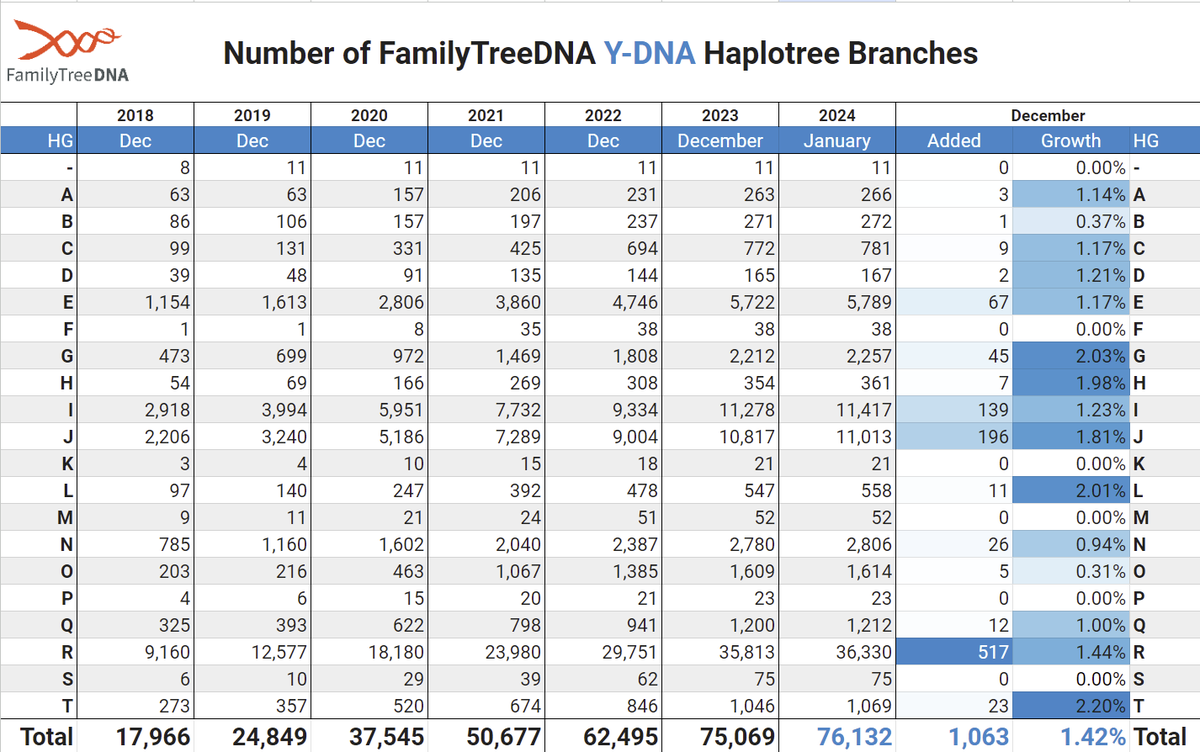Image resolution: width=1200 pixels, height=752 pixels.
Task: Select the 2.20% growth cell for T
Action: (x=1070, y=704)
